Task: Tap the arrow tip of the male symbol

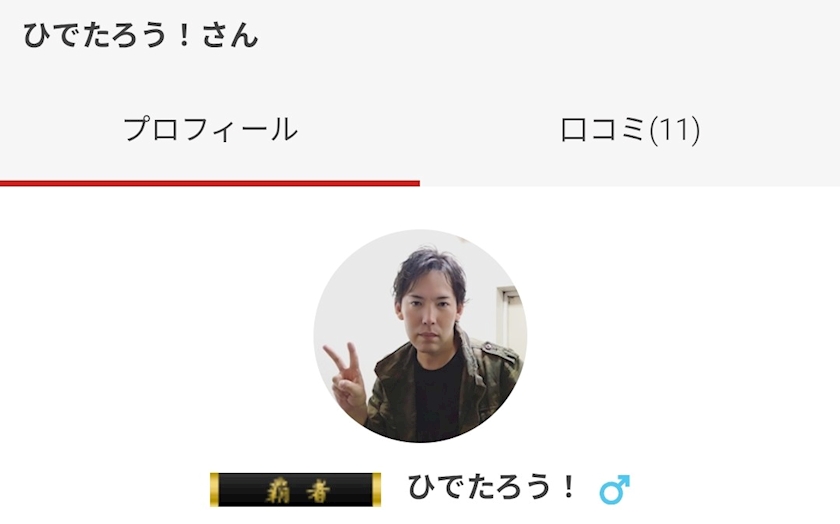Action: pyautogui.click(x=624, y=480)
